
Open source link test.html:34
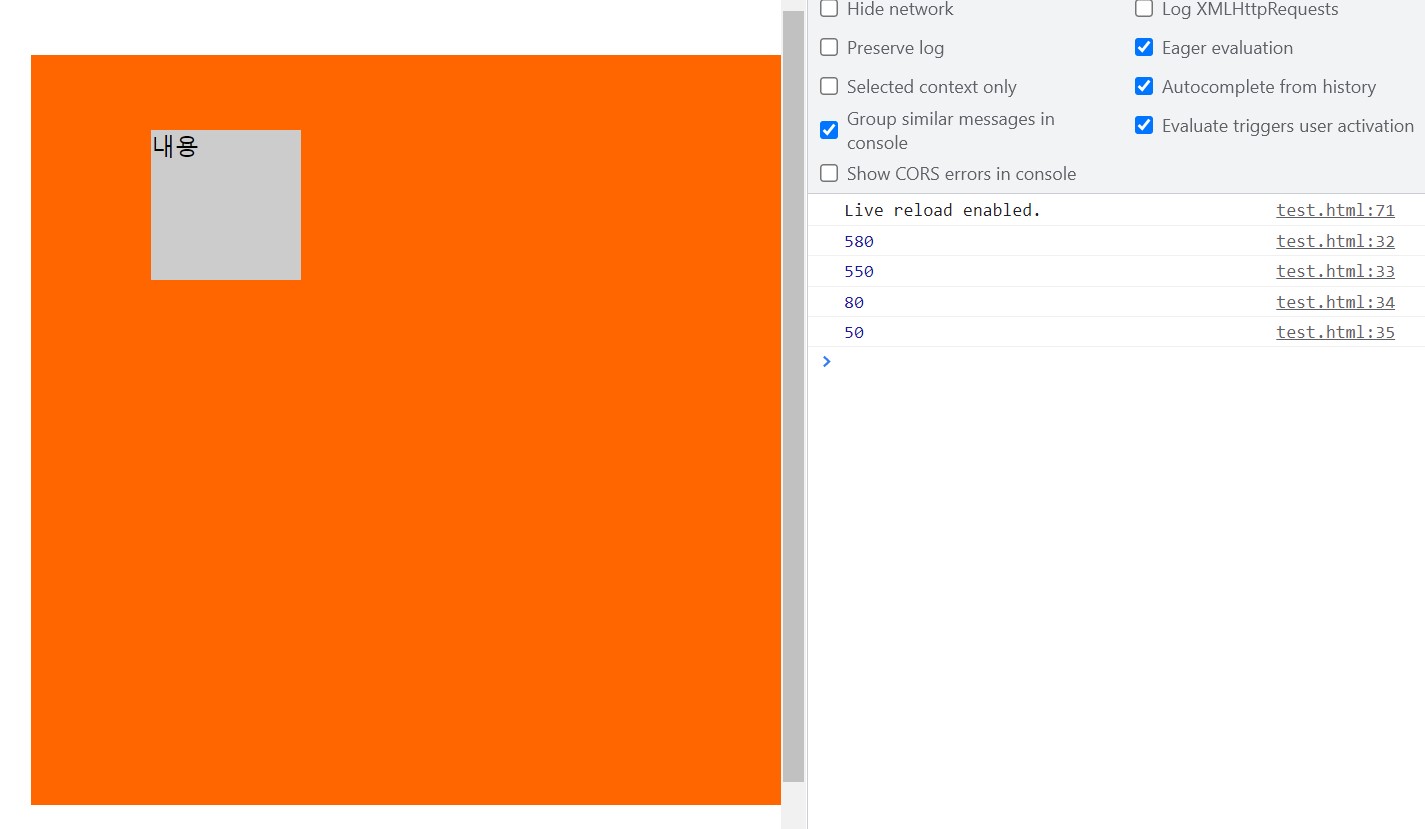tap(1335, 302)
